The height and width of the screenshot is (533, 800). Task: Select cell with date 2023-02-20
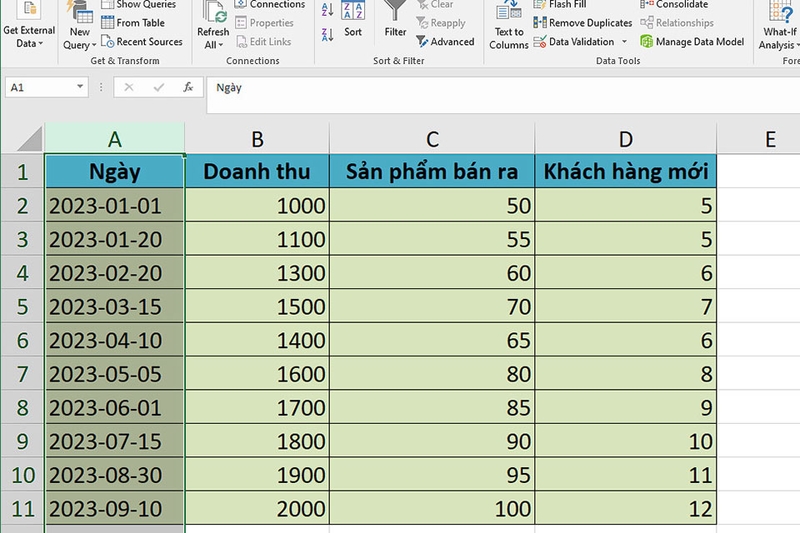pos(115,273)
